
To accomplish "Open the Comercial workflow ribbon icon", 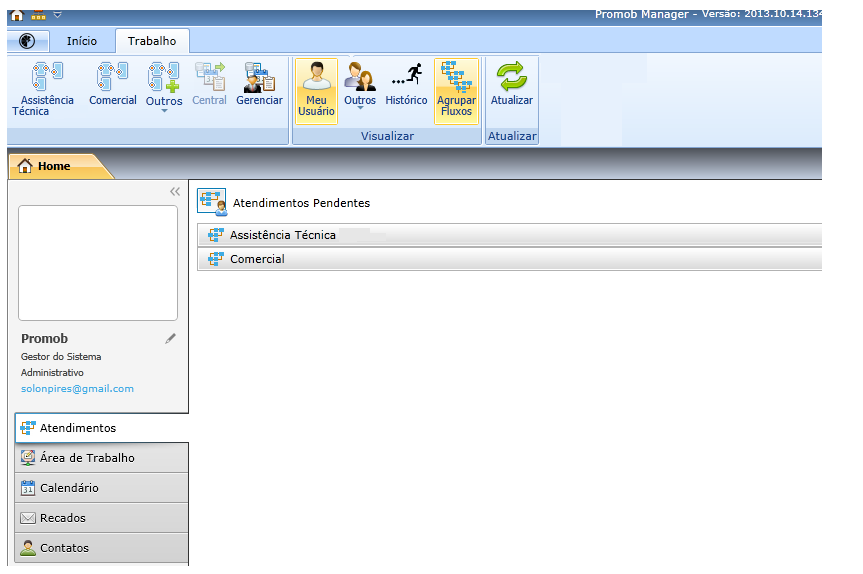I will (112, 84).
